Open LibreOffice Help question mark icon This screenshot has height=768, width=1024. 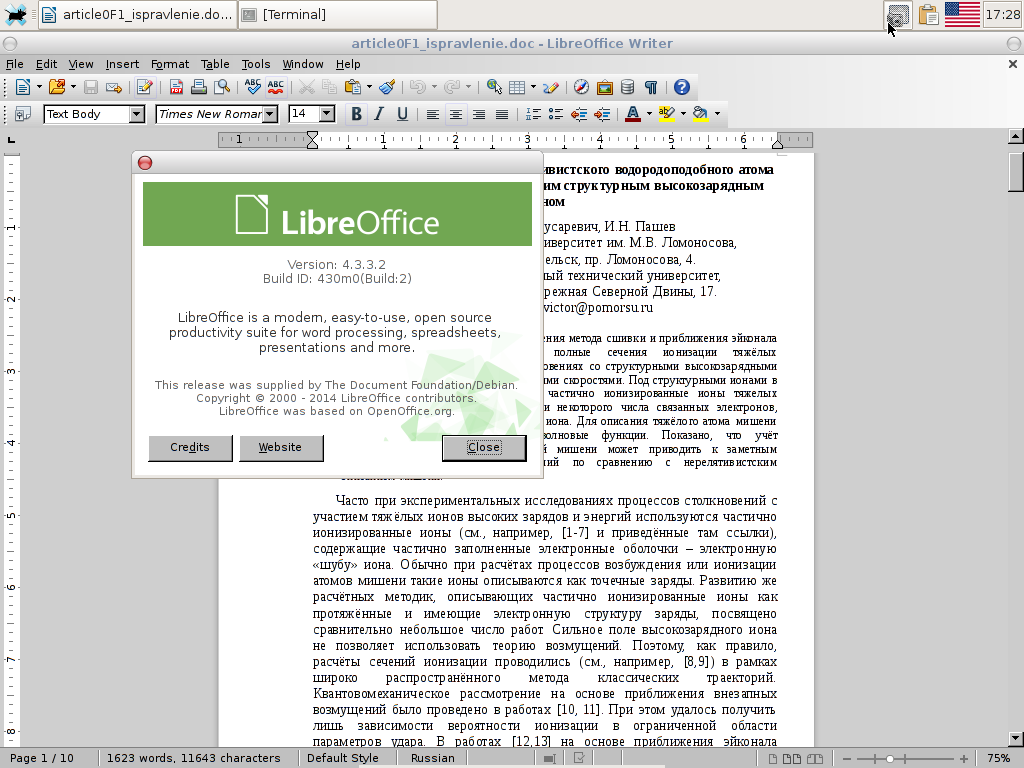682,87
